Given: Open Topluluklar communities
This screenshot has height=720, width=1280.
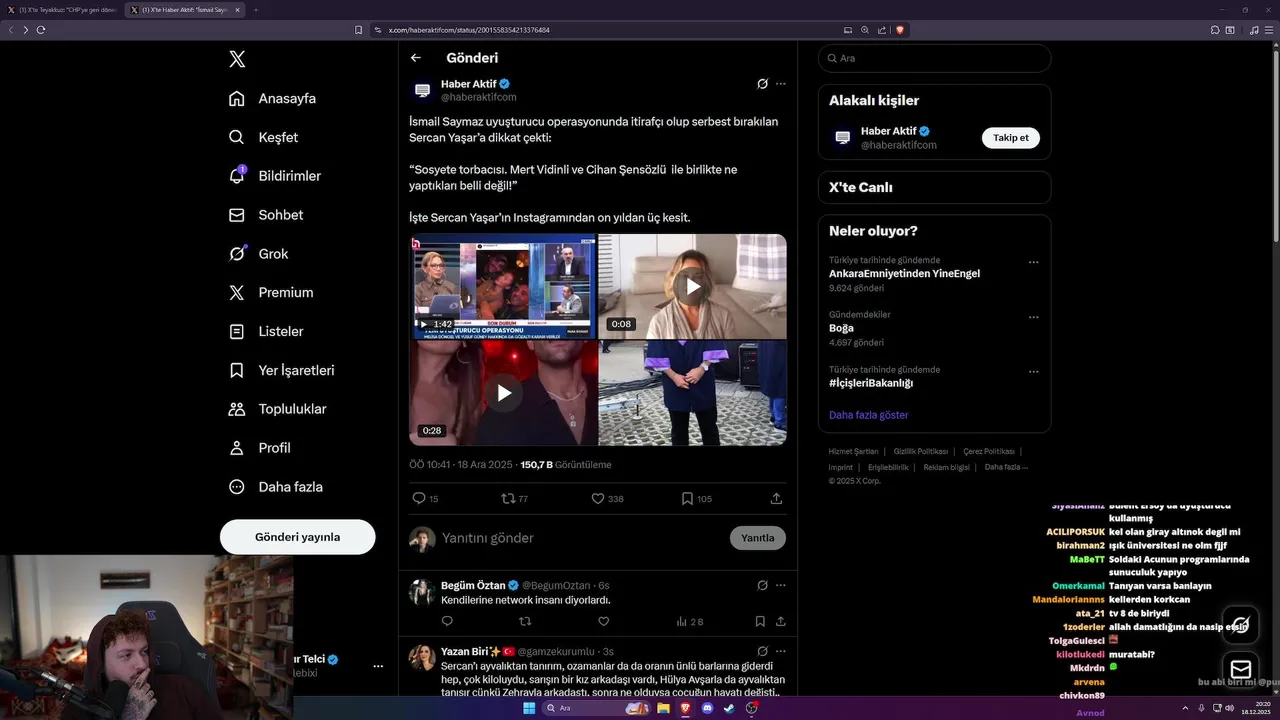Looking at the screenshot, I should [x=278, y=409].
